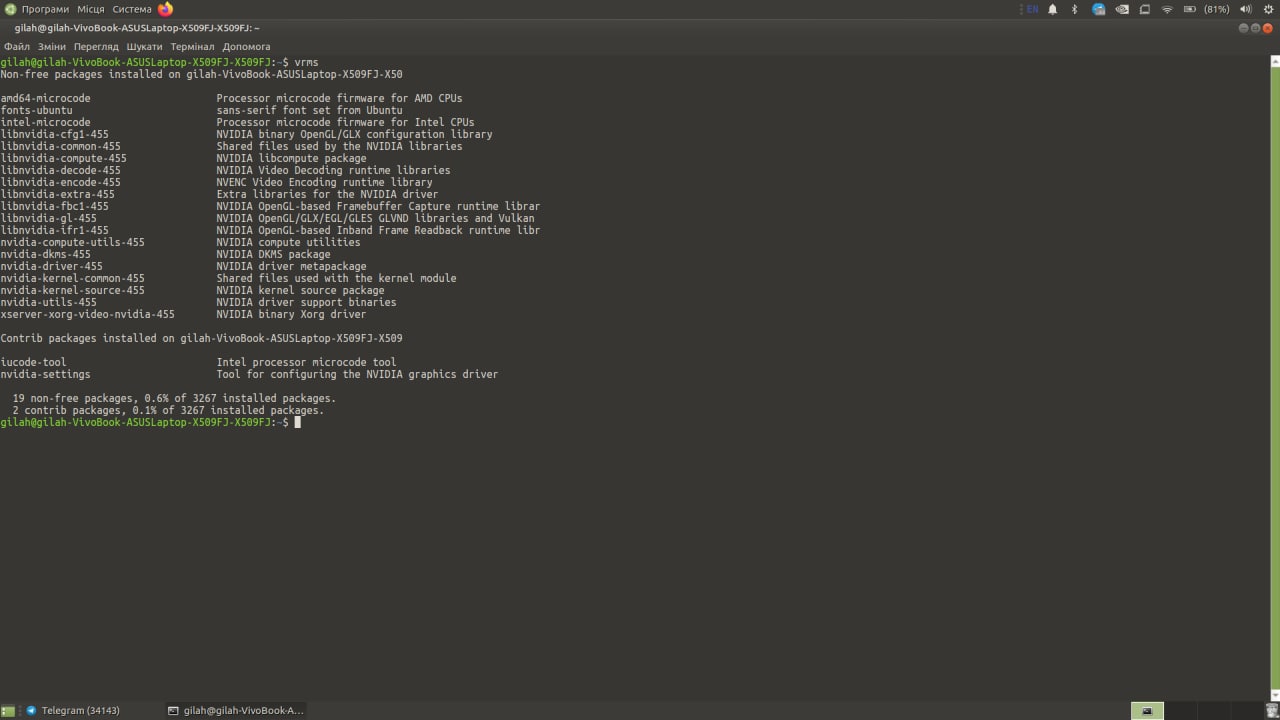The height and width of the screenshot is (720, 1280).
Task: Click the iucode-tool package name
Action: (x=33, y=362)
